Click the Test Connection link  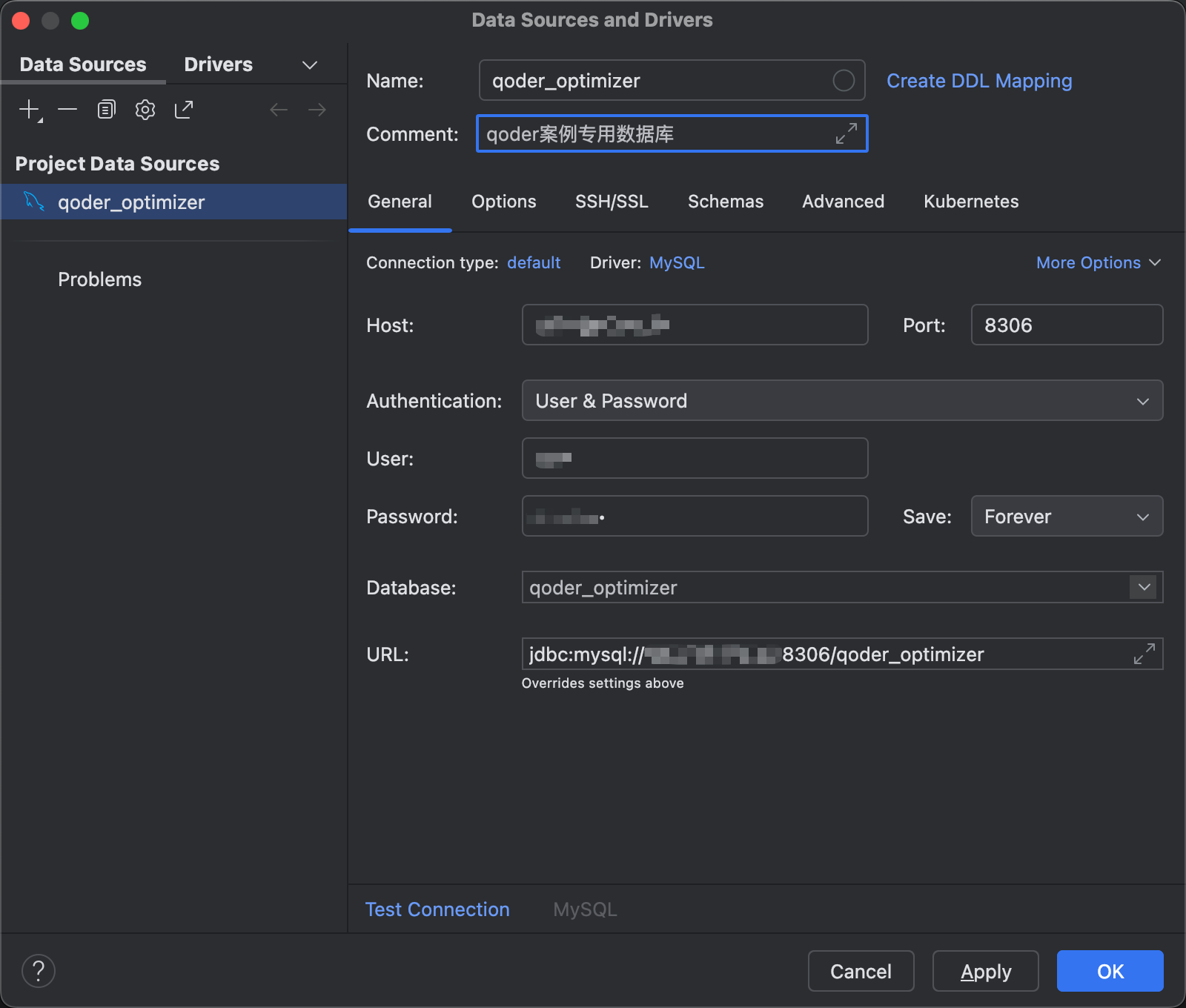pyautogui.click(x=437, y=909)
